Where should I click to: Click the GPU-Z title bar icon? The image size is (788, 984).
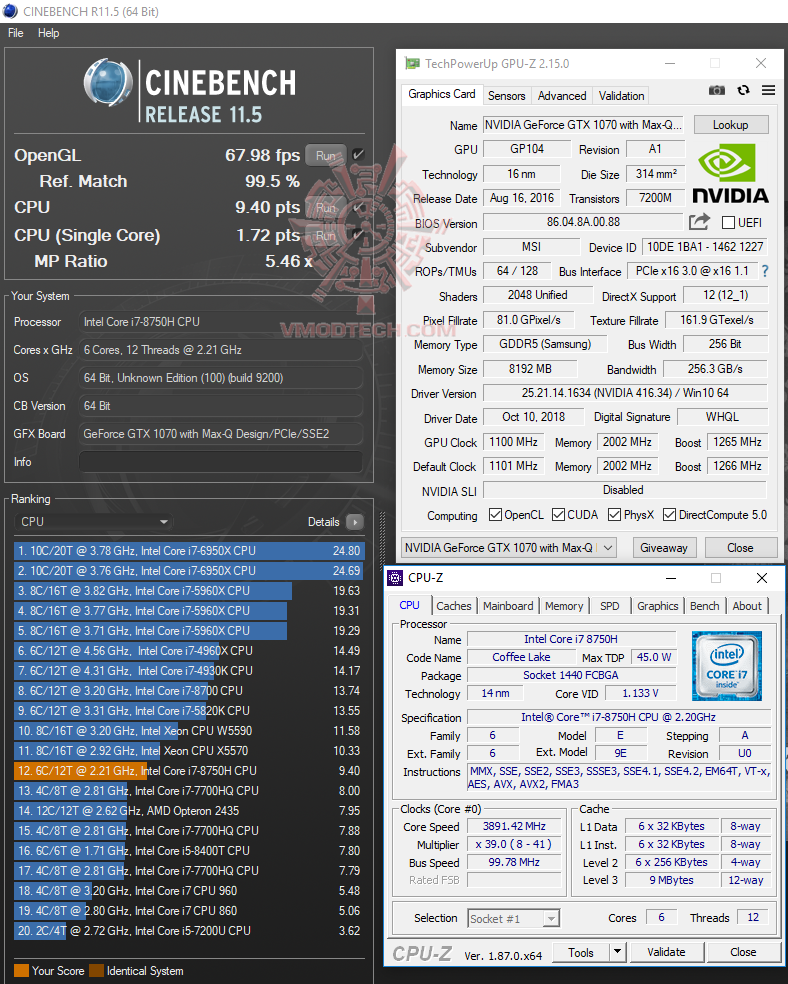pyautogui.click(x=412, y=63)
